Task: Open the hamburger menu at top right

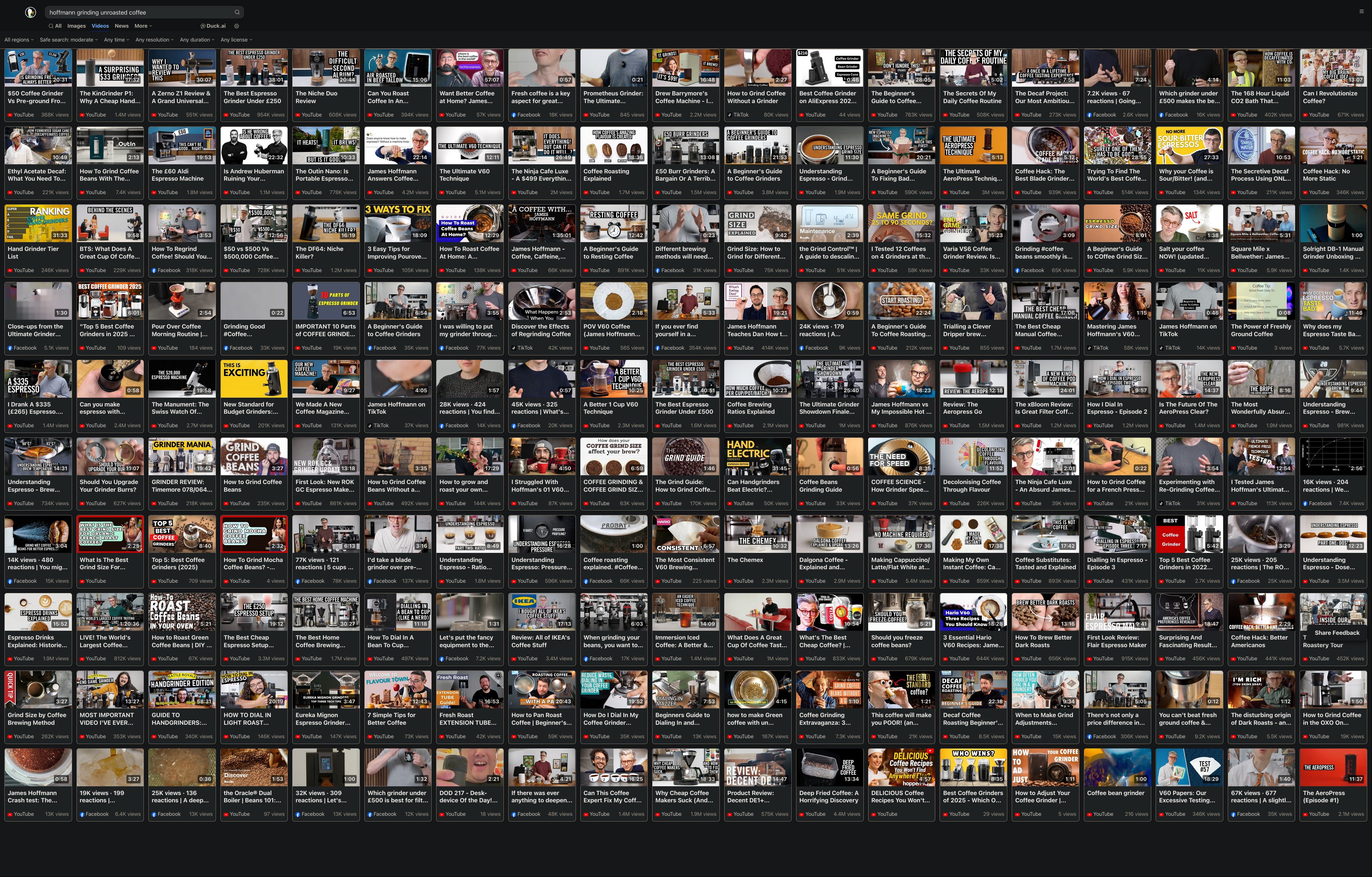Action: 1362,11
